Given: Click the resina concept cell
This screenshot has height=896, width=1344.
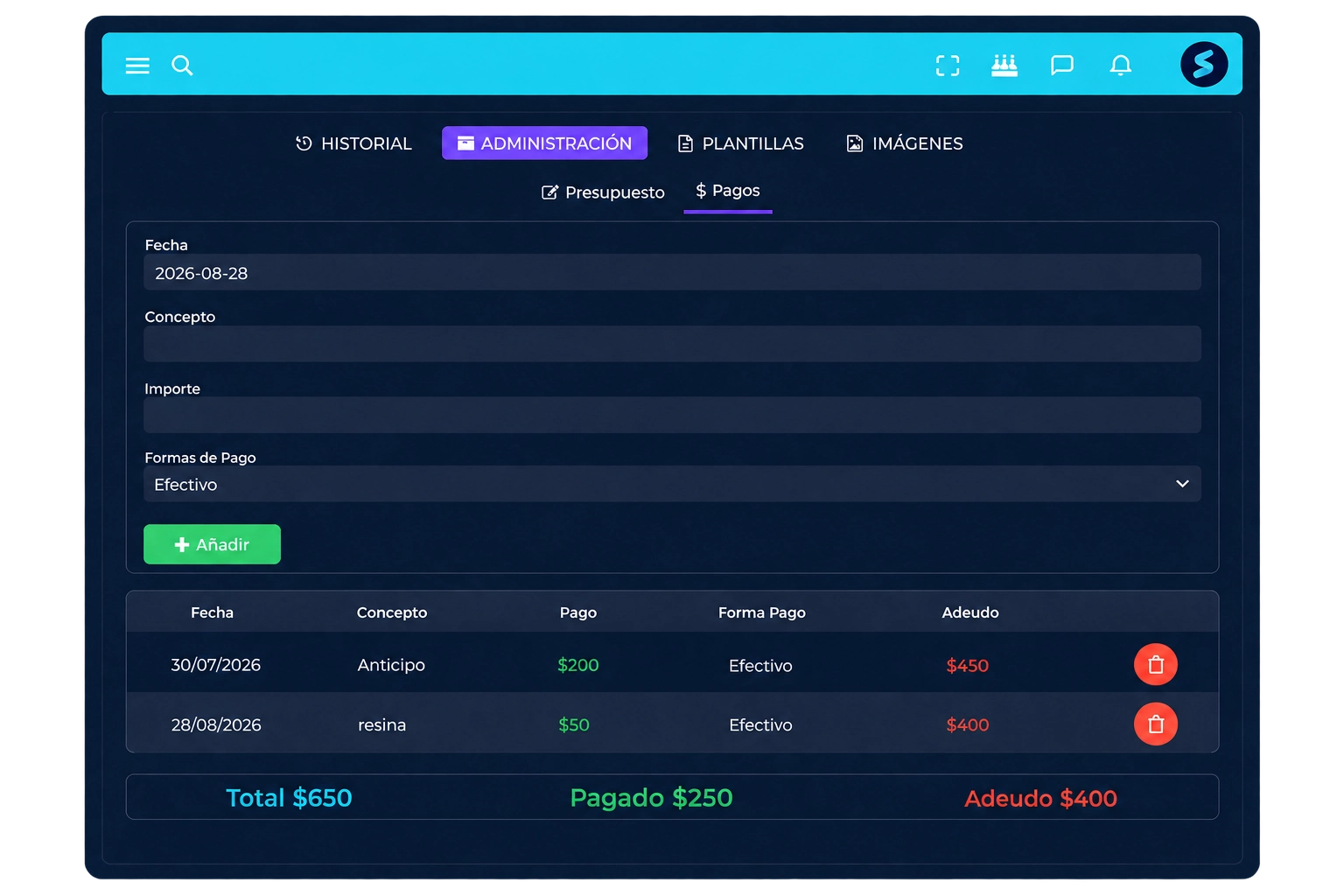Looking at the screenshot, I should coord(381,724).
